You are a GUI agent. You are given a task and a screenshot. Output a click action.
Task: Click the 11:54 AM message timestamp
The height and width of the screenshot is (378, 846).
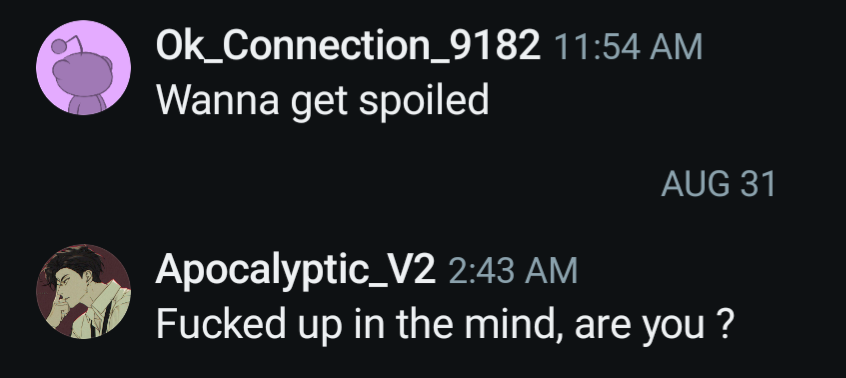pos(629,46)
